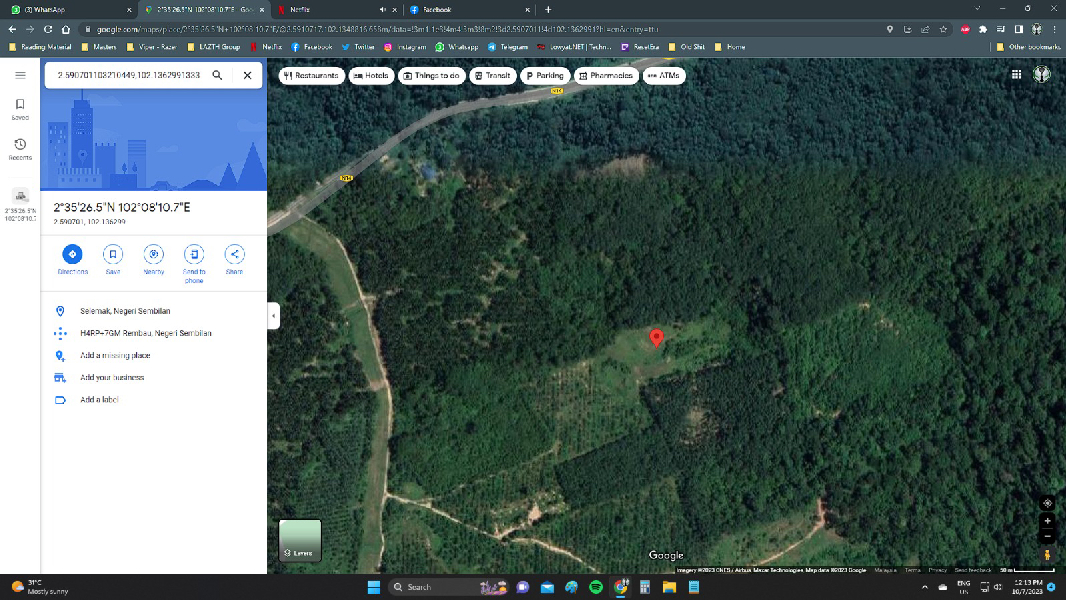The width and height of the screenshot is (1066, 600).
Task: Open browser home page
Action: (x=66, y=29)
